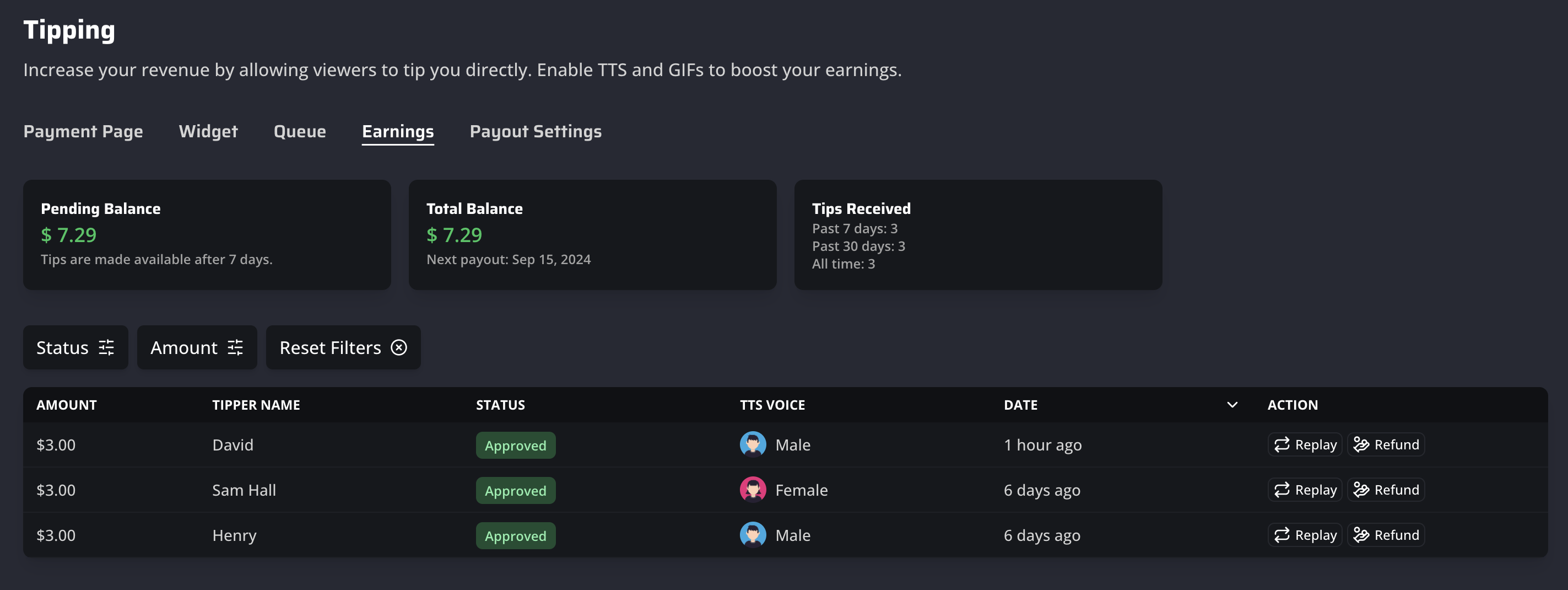The image size is (1568, 590).
Task: Click the Amount column header
Action: (x=66, y=405)
